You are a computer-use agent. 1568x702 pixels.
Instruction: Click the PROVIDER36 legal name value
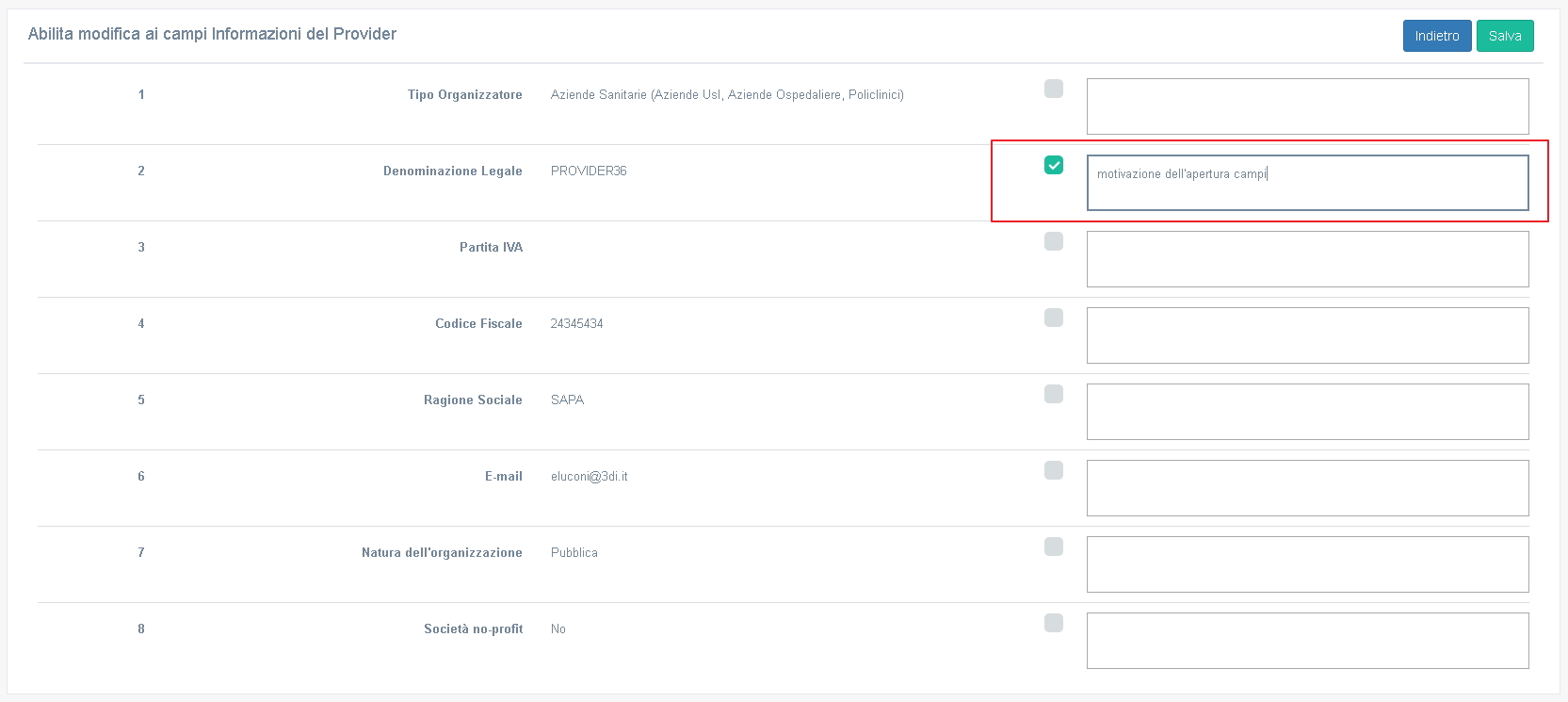(589, 171)
